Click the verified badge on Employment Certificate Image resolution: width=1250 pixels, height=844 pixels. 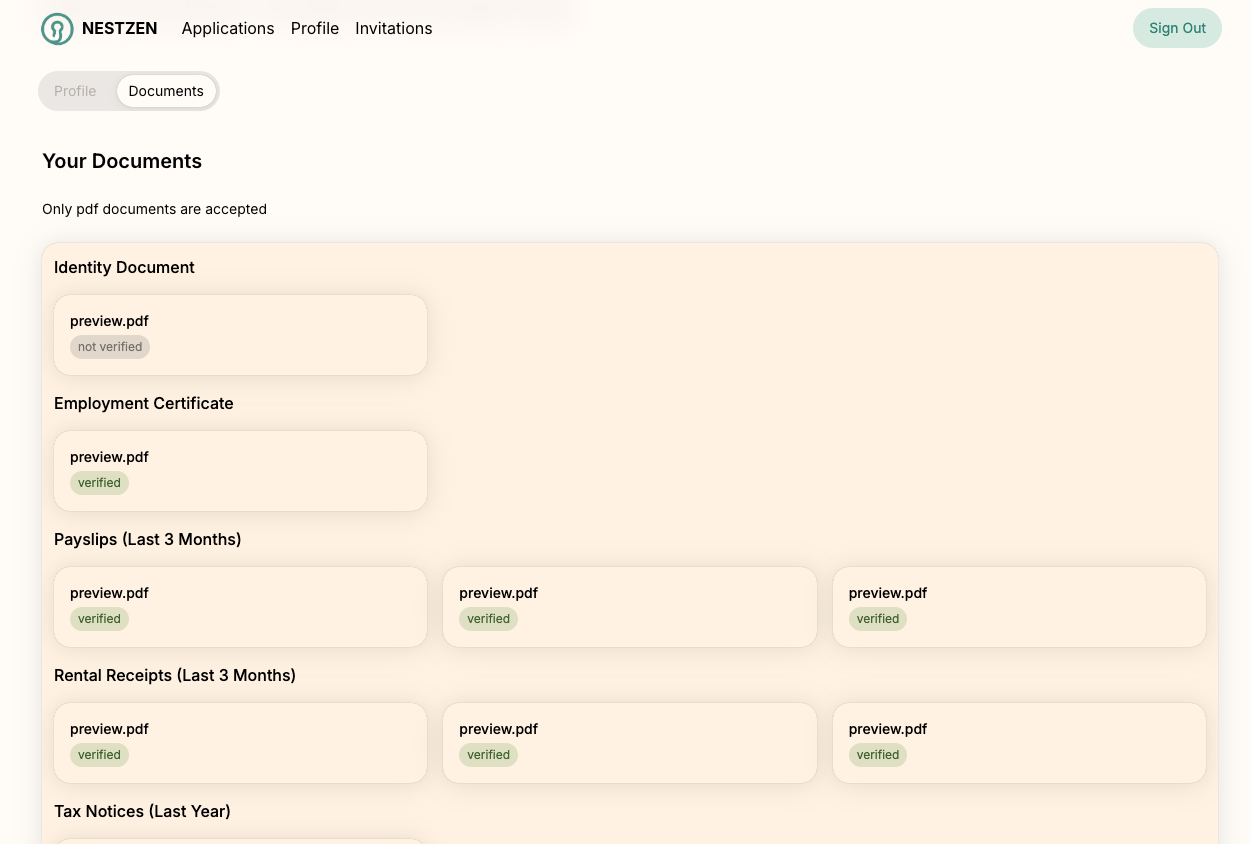click(x=99, y=483)
